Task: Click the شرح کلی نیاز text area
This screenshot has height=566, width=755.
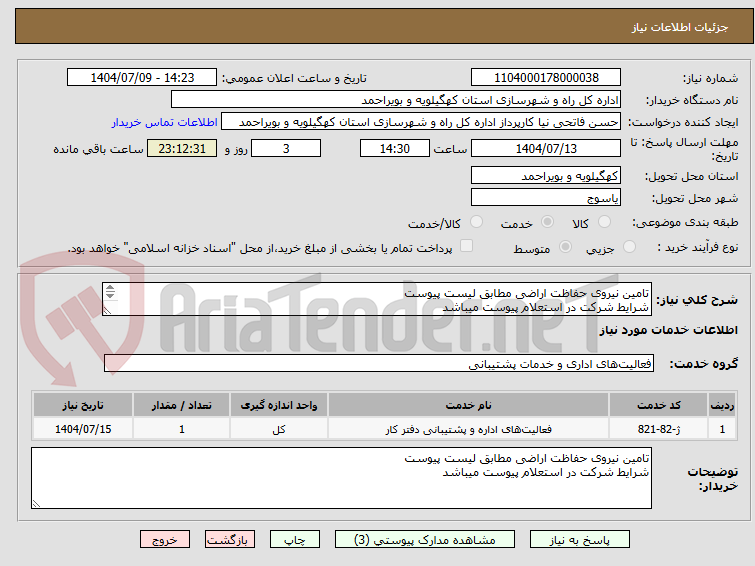Action: click(377, 299)
